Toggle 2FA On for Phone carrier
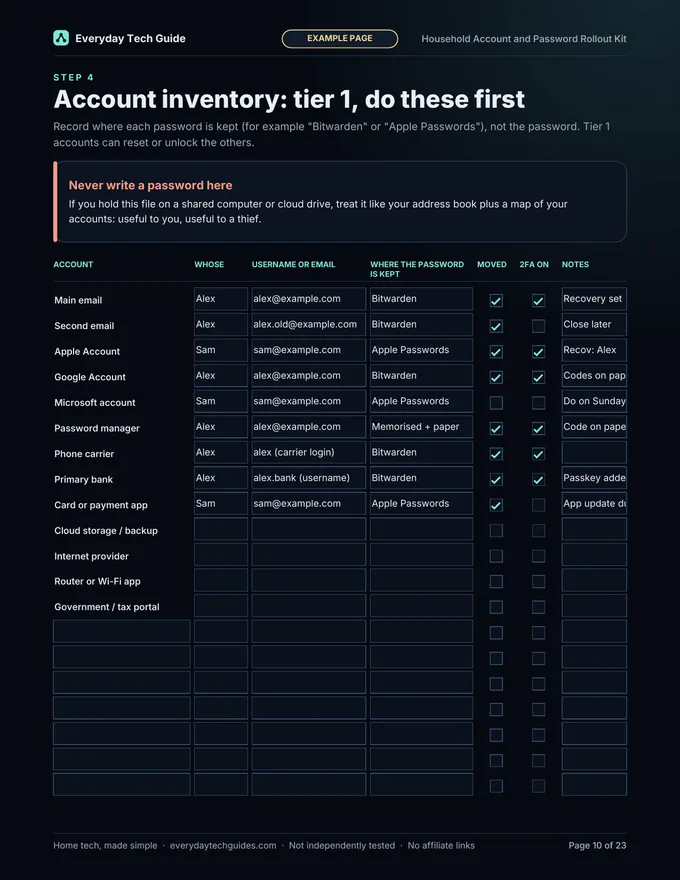The width and height of the screenshot is (680, 880). tap(538, 454)
